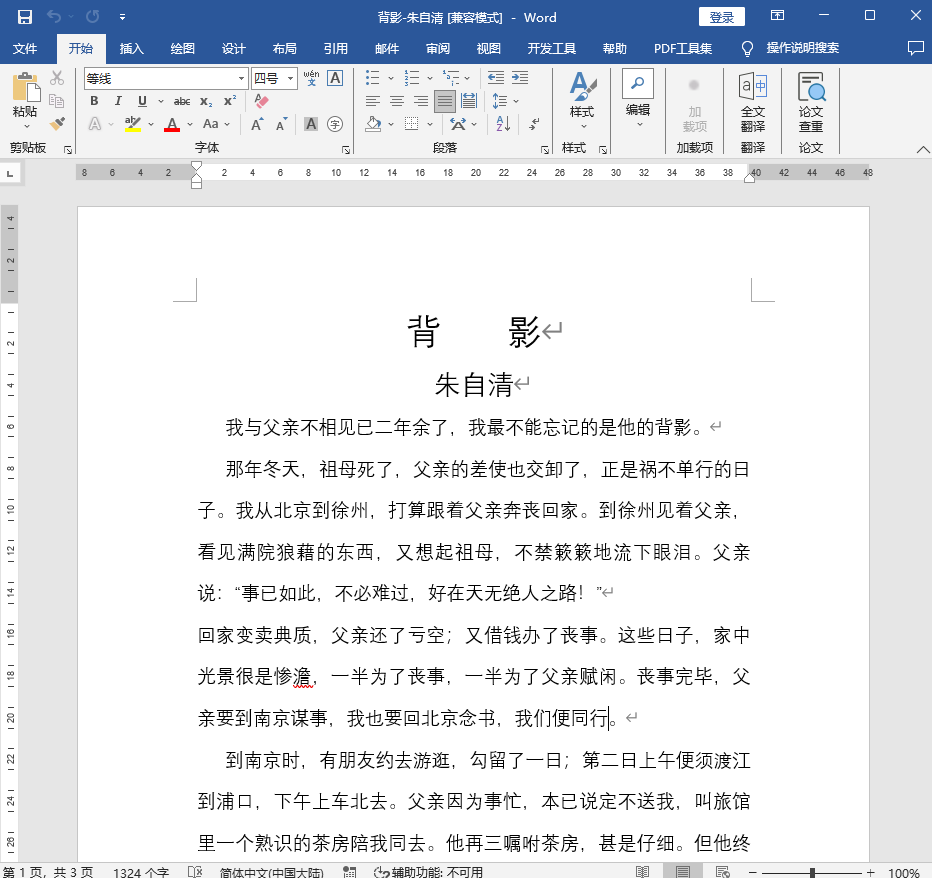Screen dimensions: 932x878
Task: Switch to the 插入 Insert tab
Action: click(x=131, y=49)
